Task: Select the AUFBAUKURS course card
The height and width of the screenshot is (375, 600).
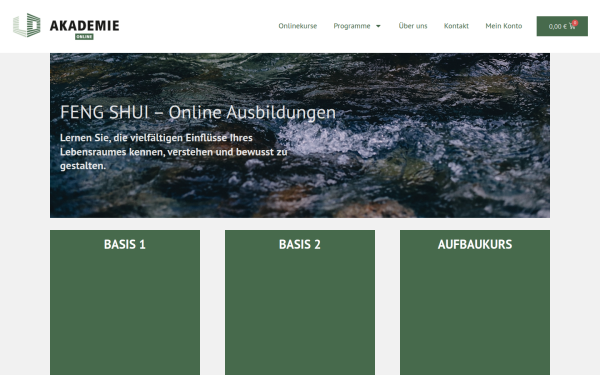Action: click(475, 302)
